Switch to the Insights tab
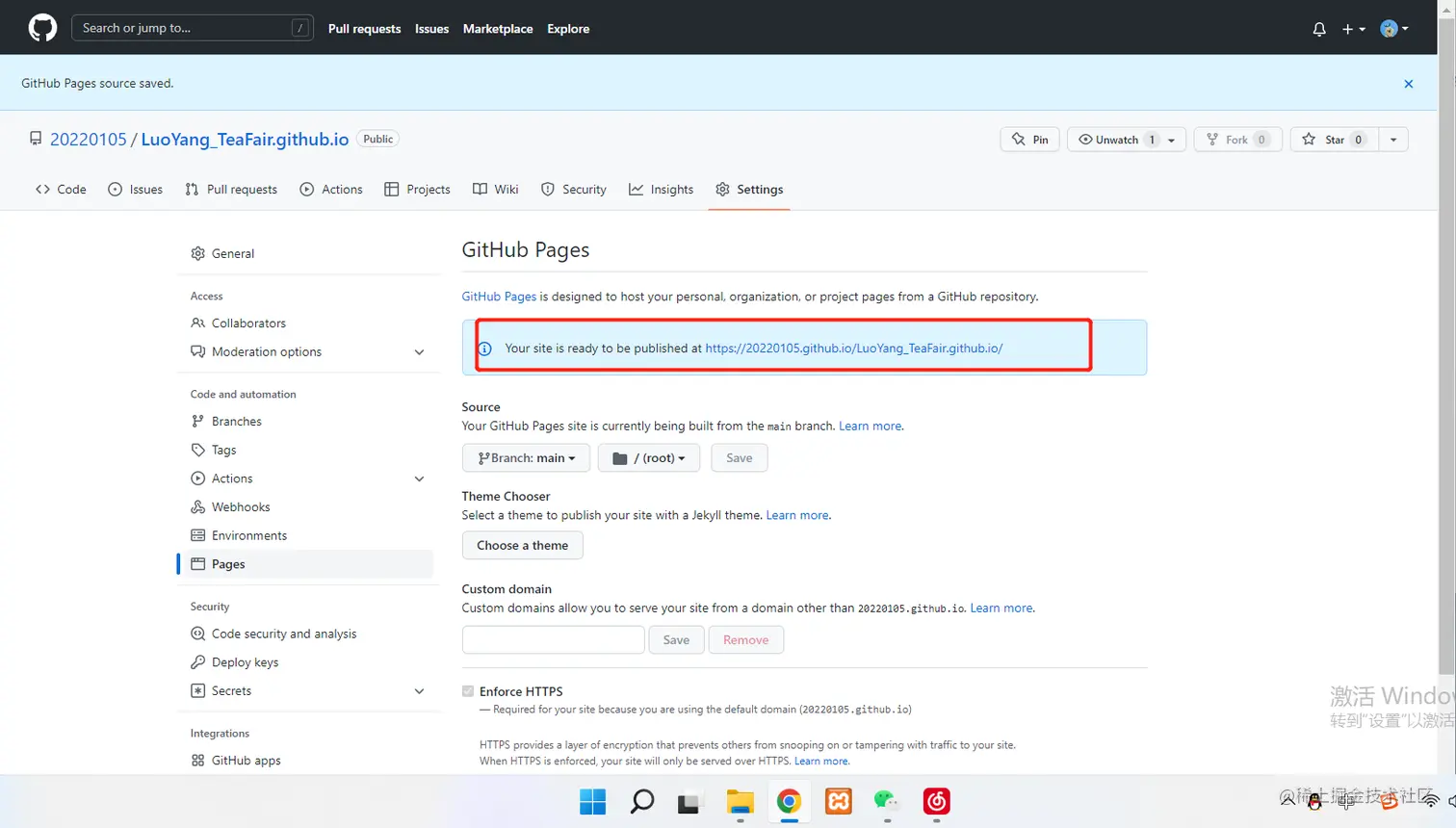Screen dimensions: 1456x828 pos(662,190)
